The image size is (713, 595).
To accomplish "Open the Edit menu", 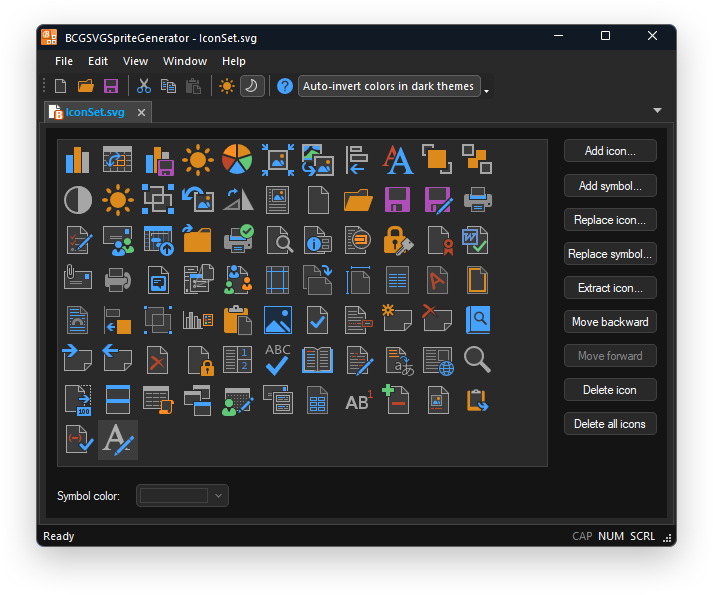I will tap(98, 61).
